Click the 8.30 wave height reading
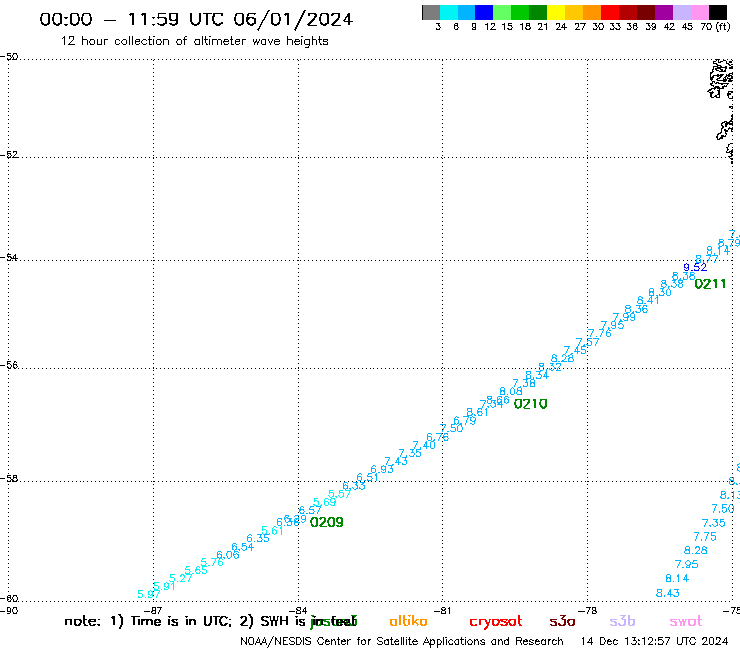This screenshot has width=740, height=650. 660,292
